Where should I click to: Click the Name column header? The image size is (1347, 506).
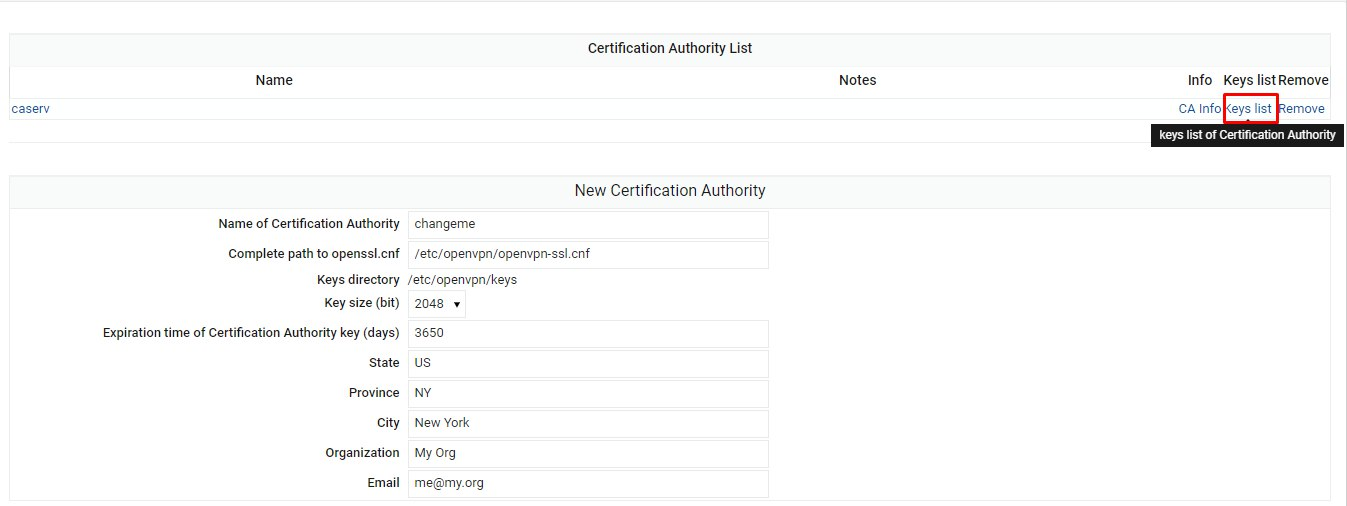pos(274,80)
